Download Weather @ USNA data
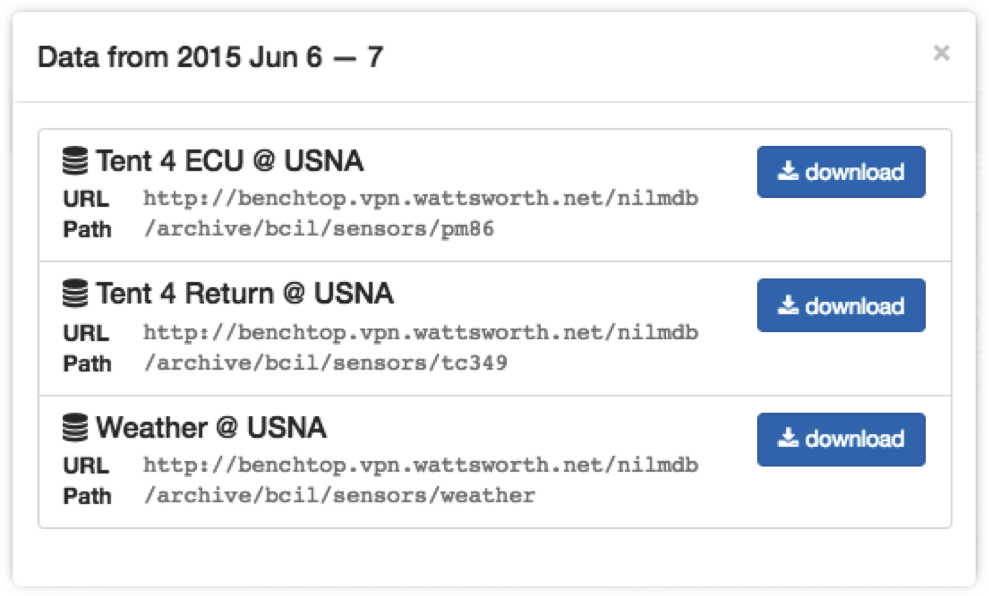 coord(841,439)
